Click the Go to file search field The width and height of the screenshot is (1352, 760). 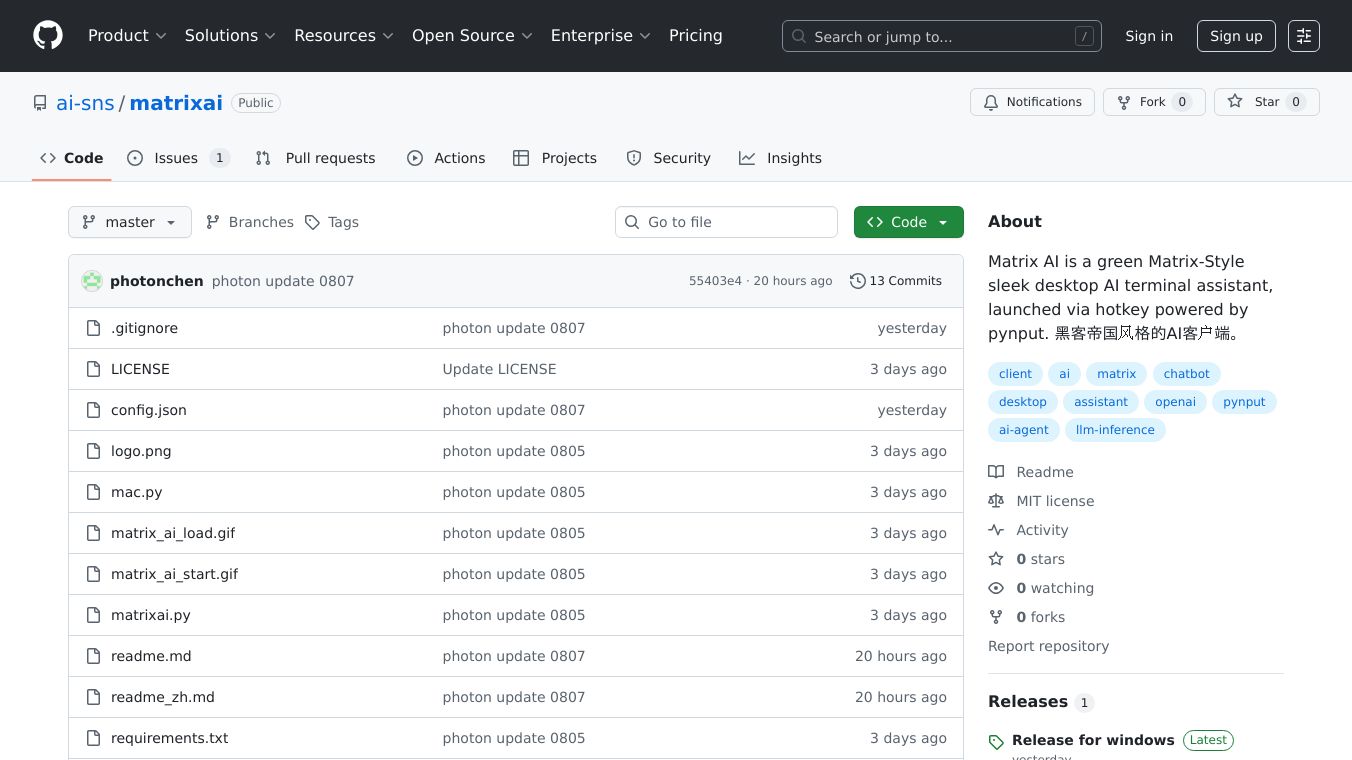(726, 222)
